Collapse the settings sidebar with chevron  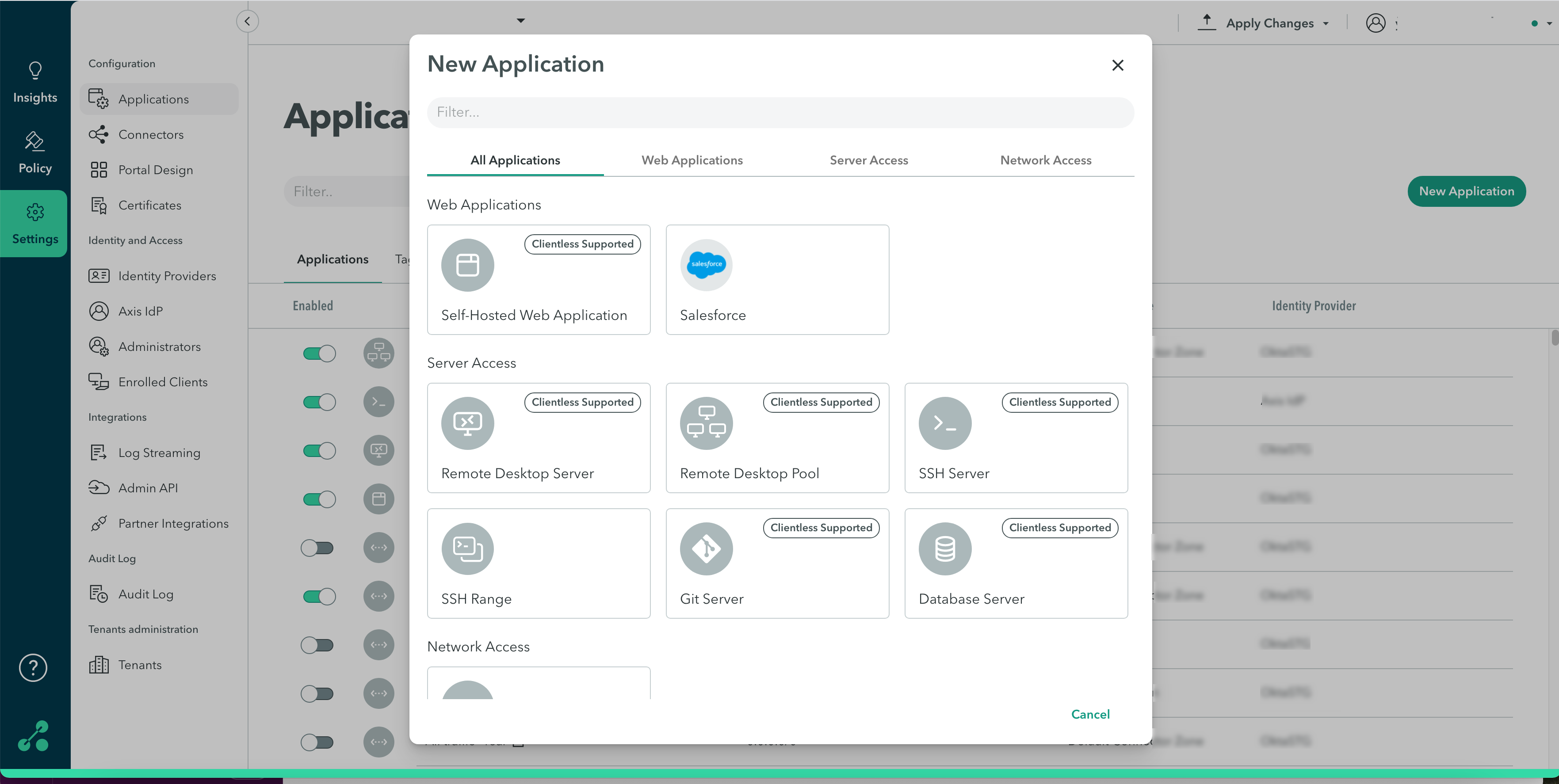coord(247,21)
